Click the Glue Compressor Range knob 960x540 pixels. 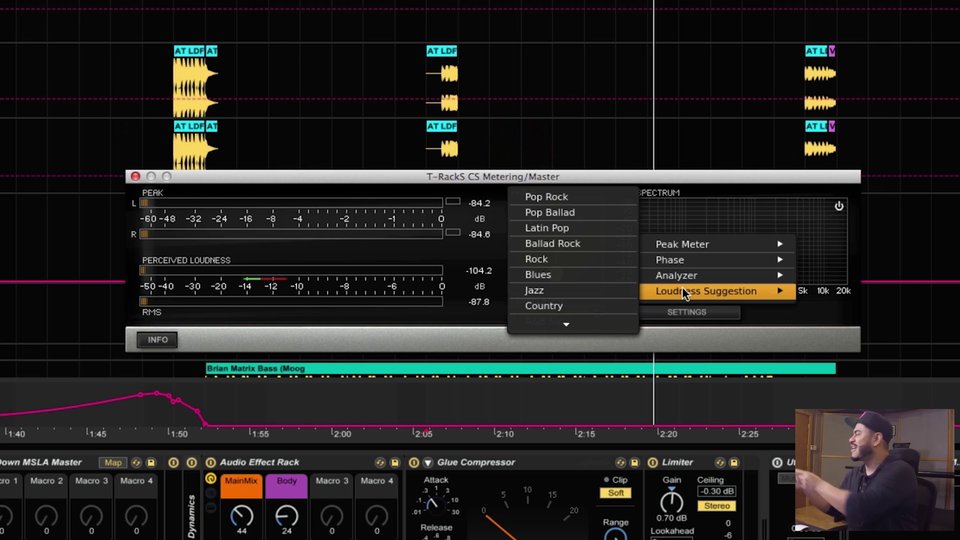(x=615, y=535)
